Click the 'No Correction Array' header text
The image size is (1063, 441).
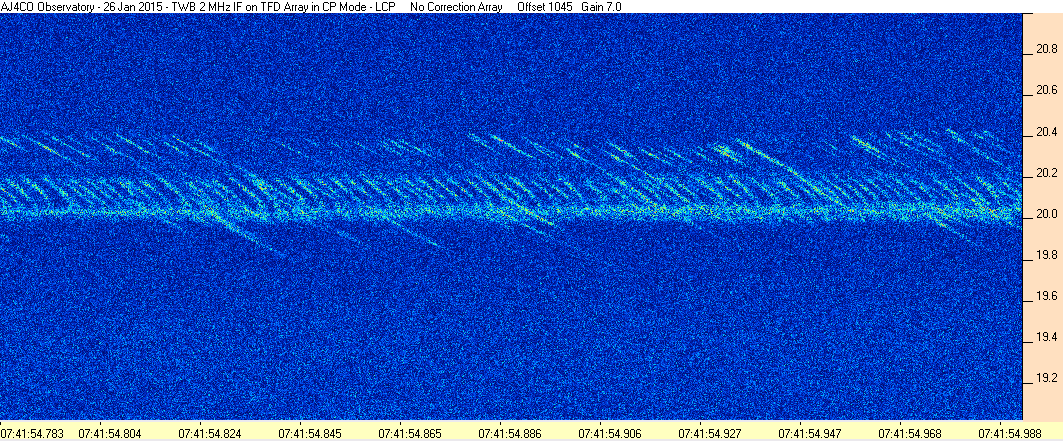(x=456, y=7)
